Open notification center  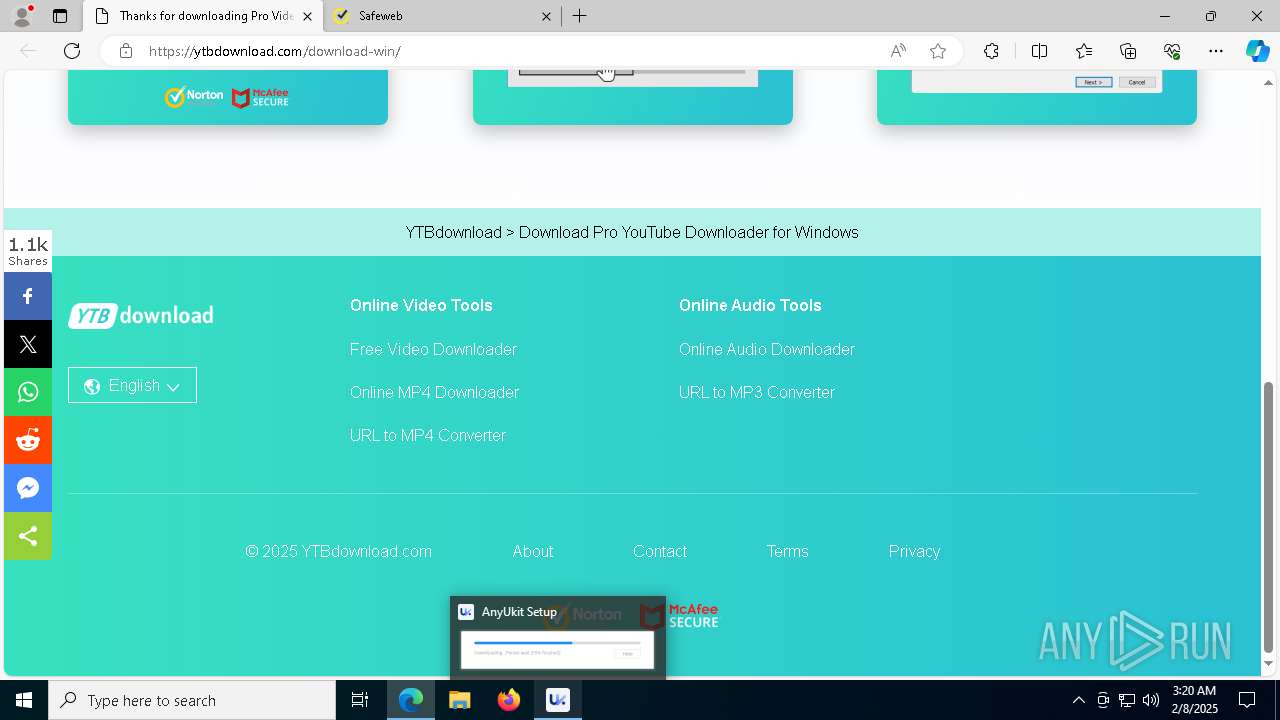1247,700
